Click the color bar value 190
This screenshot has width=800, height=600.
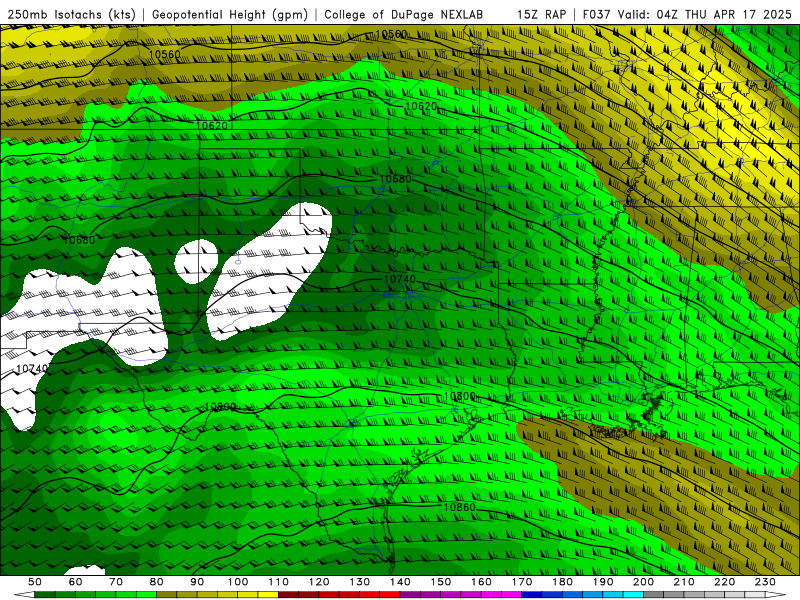[x=603, y=582]
